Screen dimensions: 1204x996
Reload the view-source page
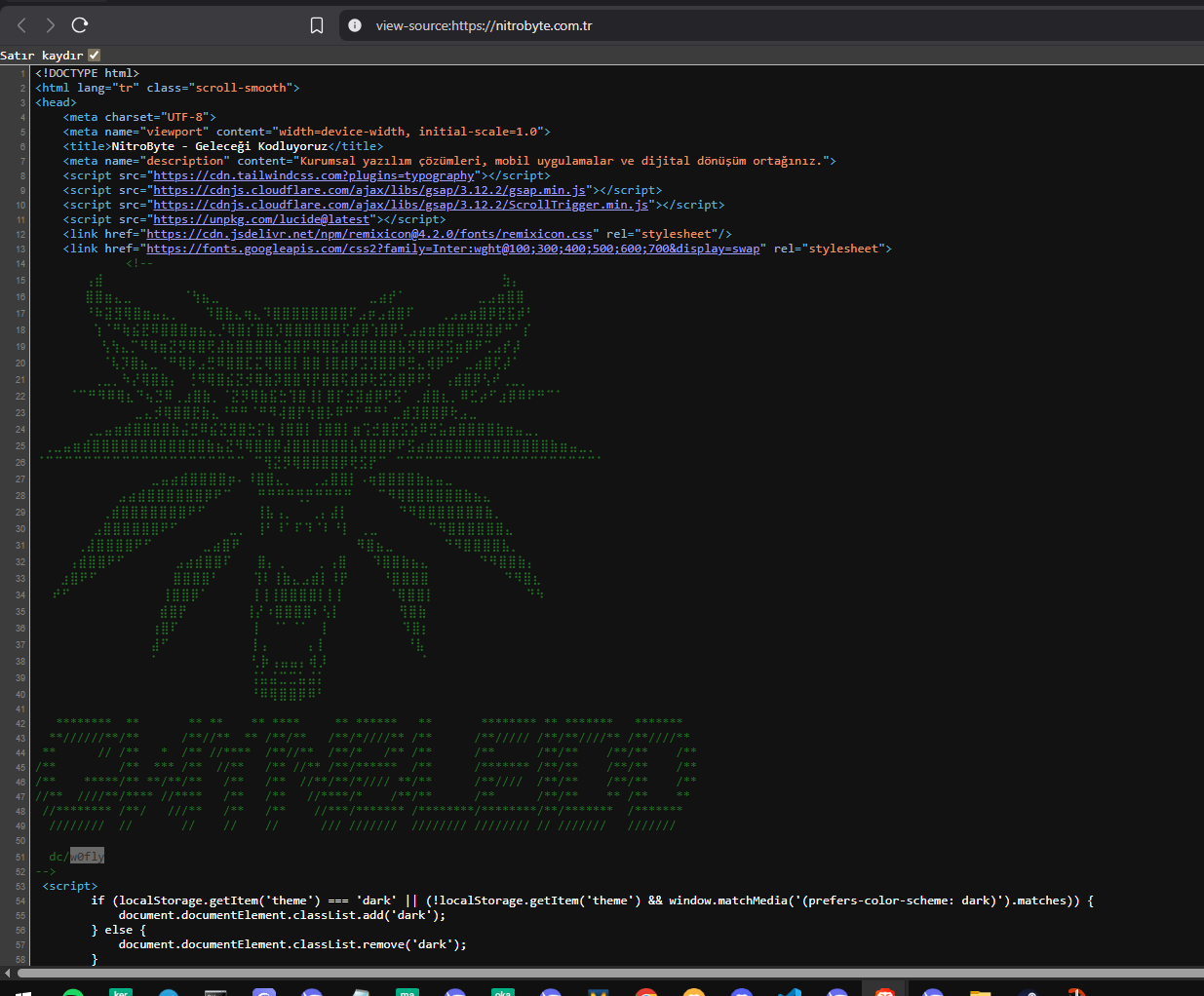(x=80, y=25)
